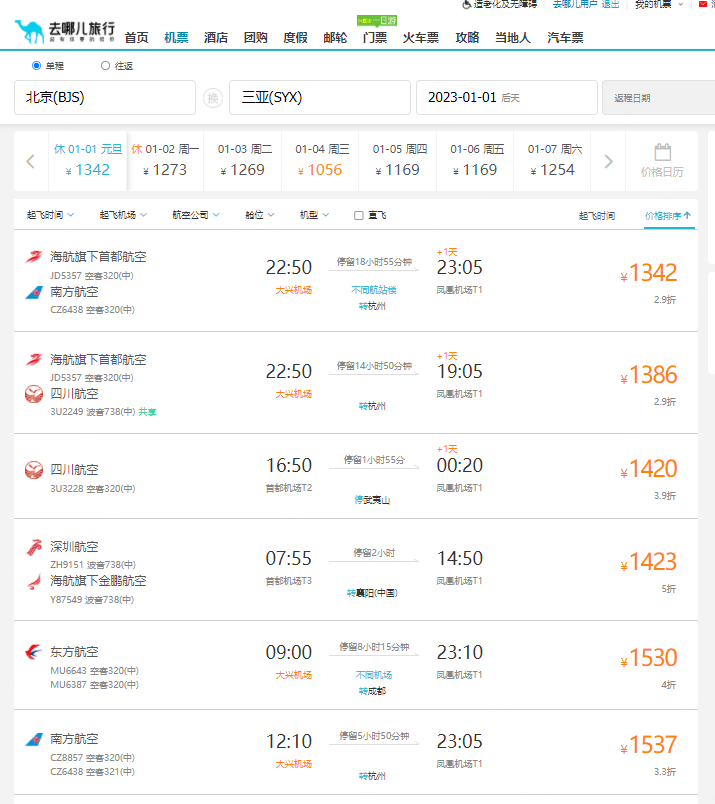Expand 起飞时间 filter dropdown
This screenshot has width=715, height=804.
tap(50, 215)
